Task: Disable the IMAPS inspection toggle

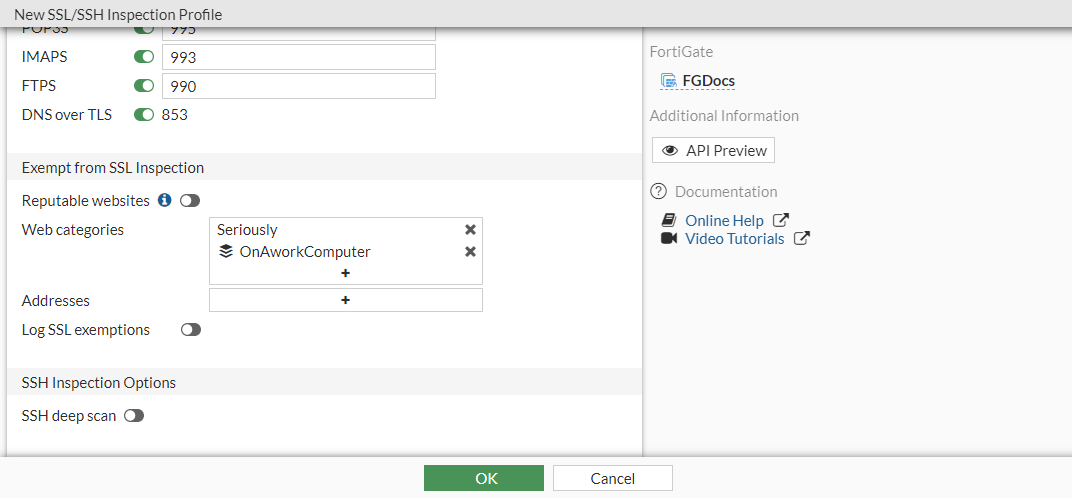Action: [144, 57]
